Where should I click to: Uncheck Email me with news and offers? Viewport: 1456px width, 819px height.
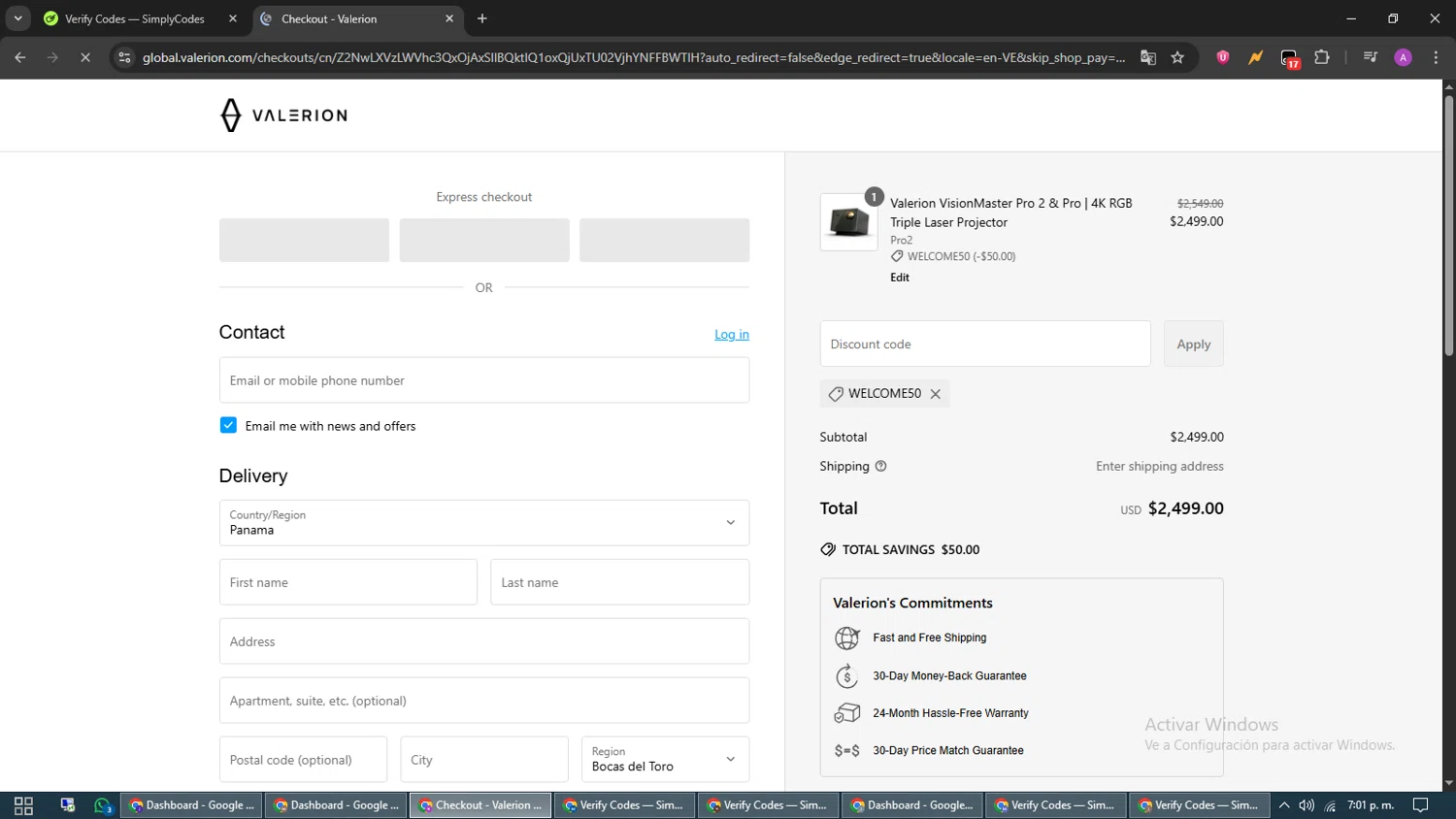pyautogui.click(x=228, y=425)
